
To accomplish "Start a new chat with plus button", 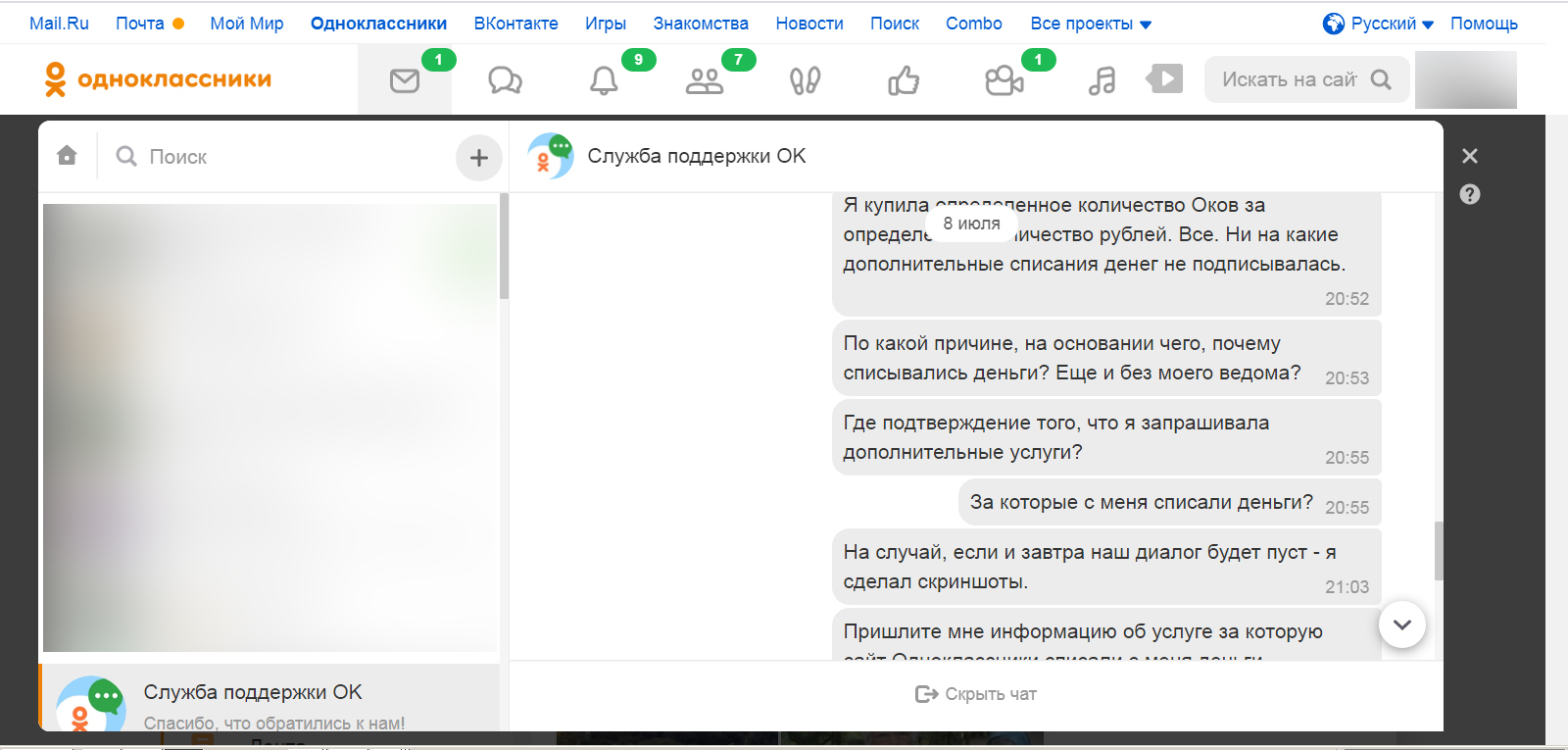I will 479,157.
